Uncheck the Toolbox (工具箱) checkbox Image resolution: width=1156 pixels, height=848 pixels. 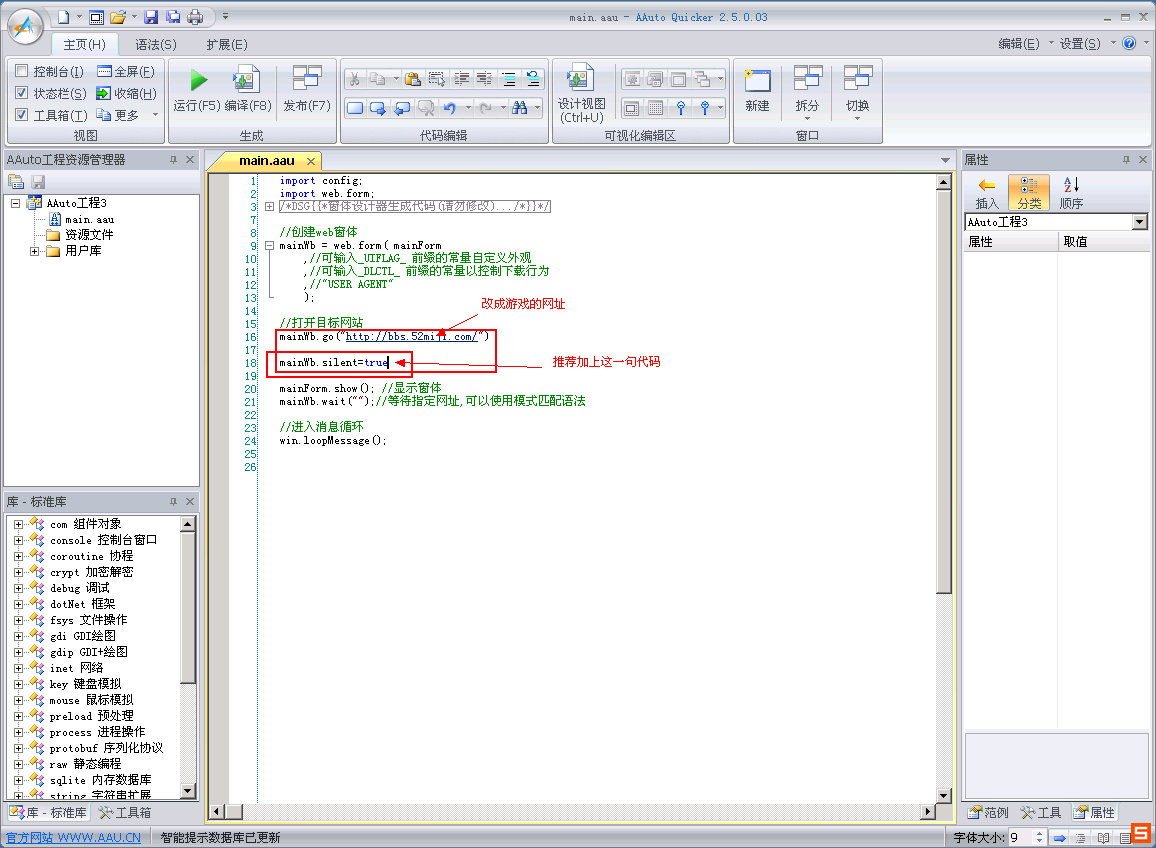(x=22, y=115)
